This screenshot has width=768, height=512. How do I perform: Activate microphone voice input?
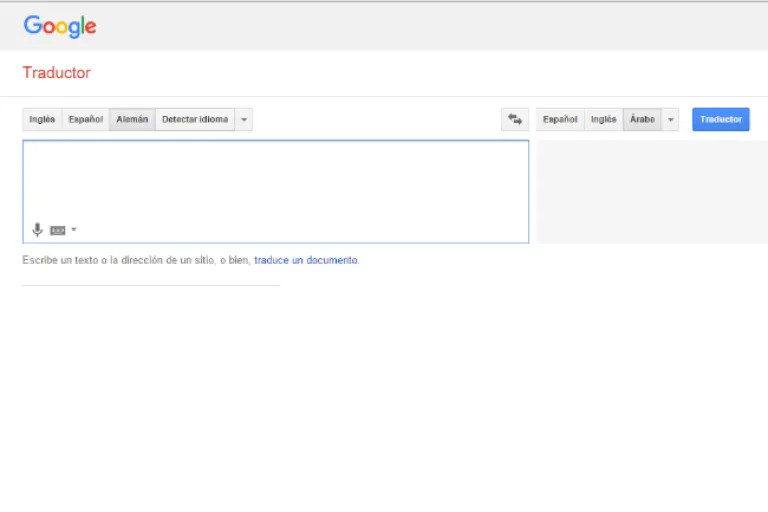click(38, 229)
